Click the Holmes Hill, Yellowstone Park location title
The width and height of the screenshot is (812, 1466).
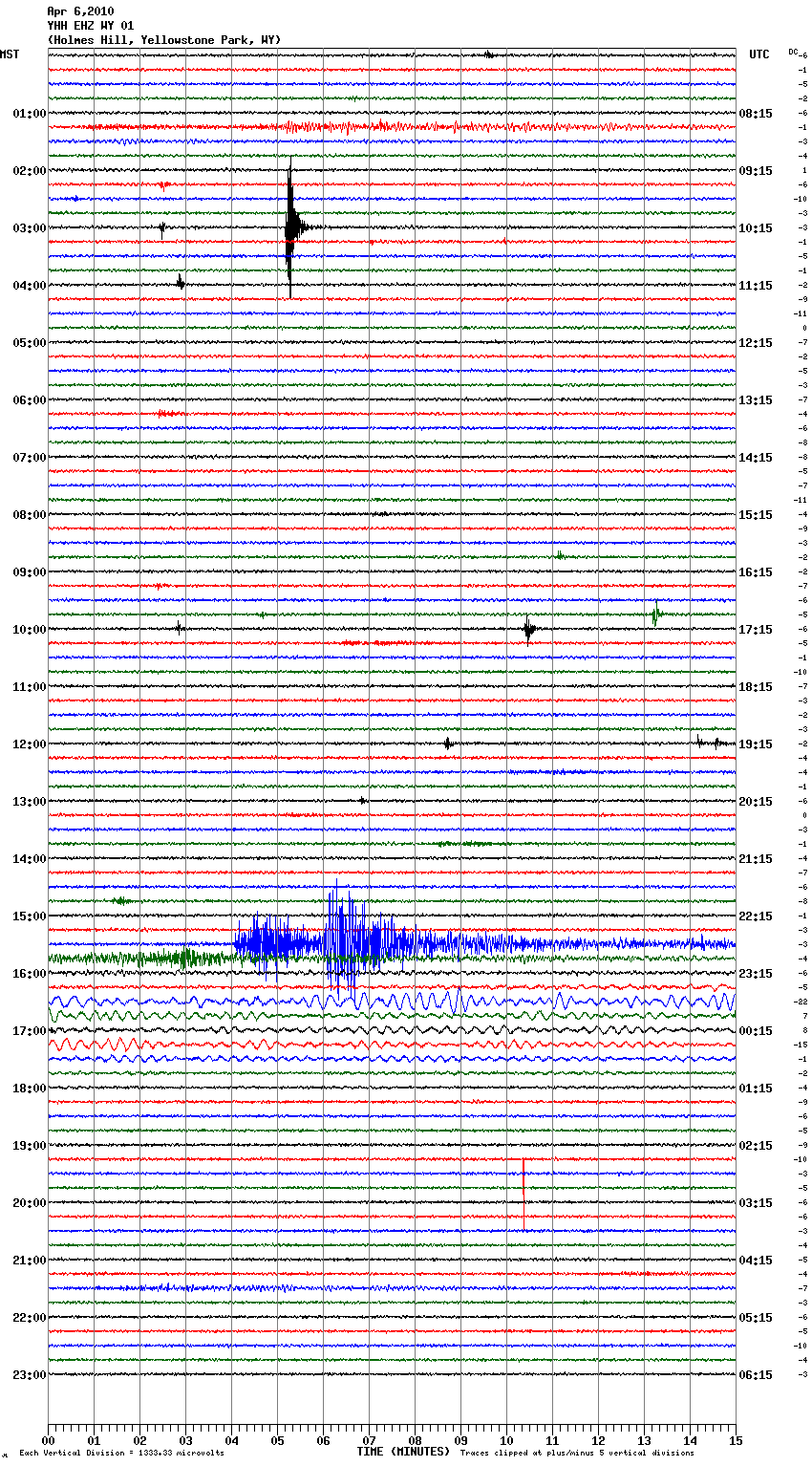pos(164,40)
